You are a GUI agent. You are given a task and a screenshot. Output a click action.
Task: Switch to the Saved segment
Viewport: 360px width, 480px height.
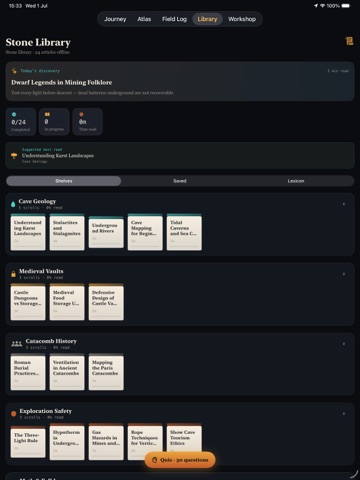coord(180,181)
